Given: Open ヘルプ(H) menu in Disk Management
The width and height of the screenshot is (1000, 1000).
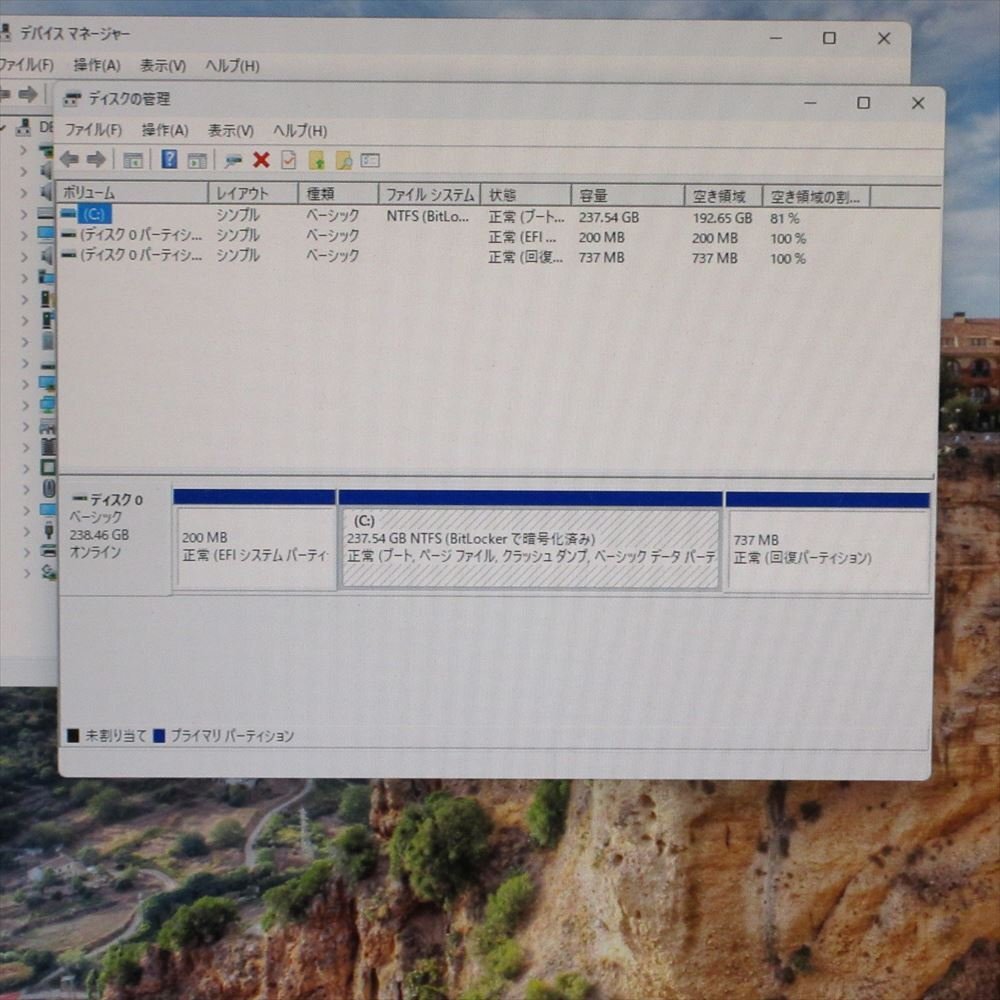Looking at the screenshot, I should [x=300, y=131].
